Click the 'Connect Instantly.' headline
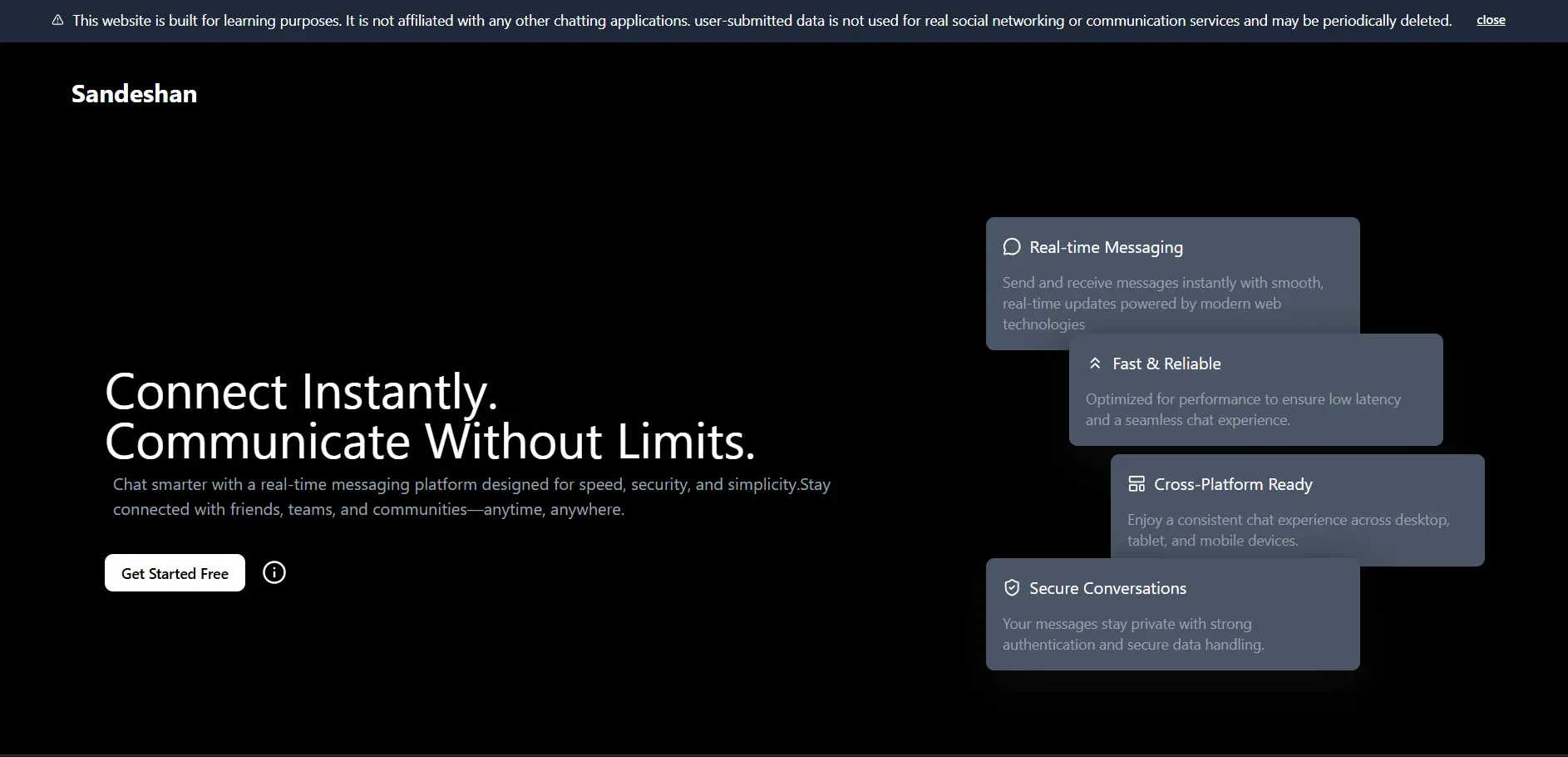Screen dimensions: 1568x757 (x=301, y=392)
